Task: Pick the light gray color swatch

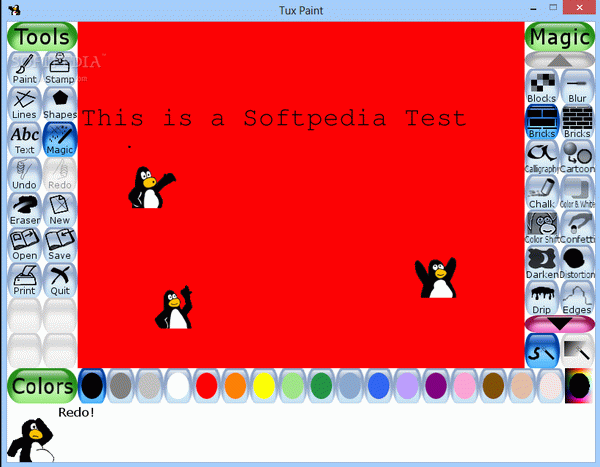Action: coord(149,386)
